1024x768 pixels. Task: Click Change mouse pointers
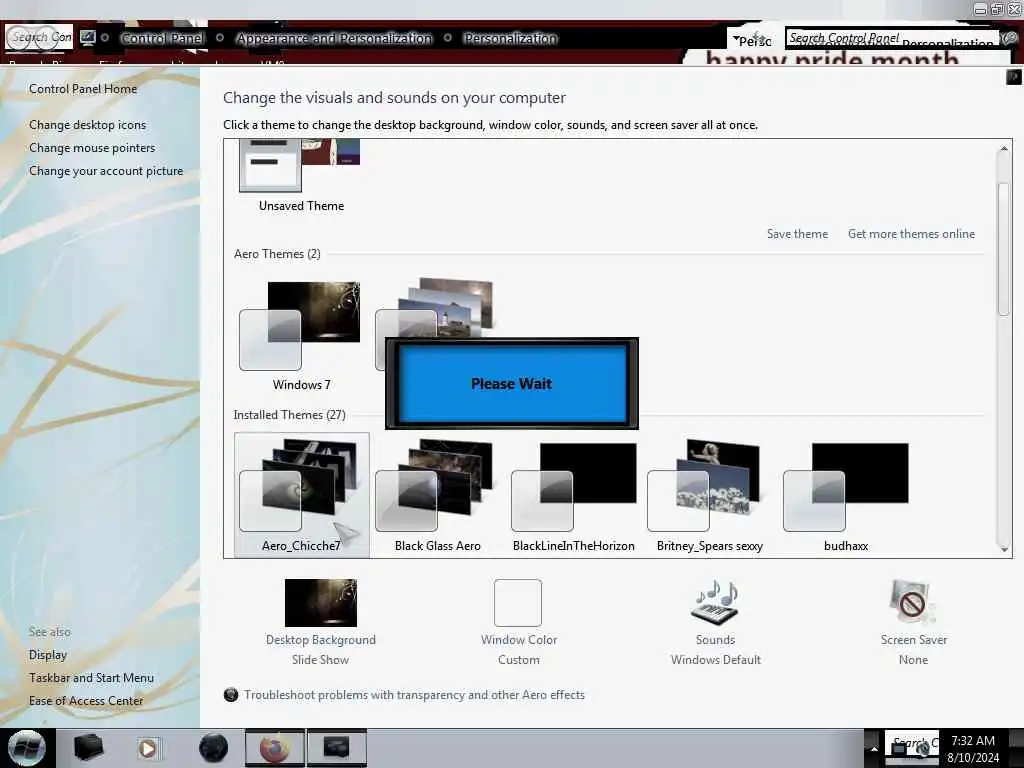(x=92, y=148)
